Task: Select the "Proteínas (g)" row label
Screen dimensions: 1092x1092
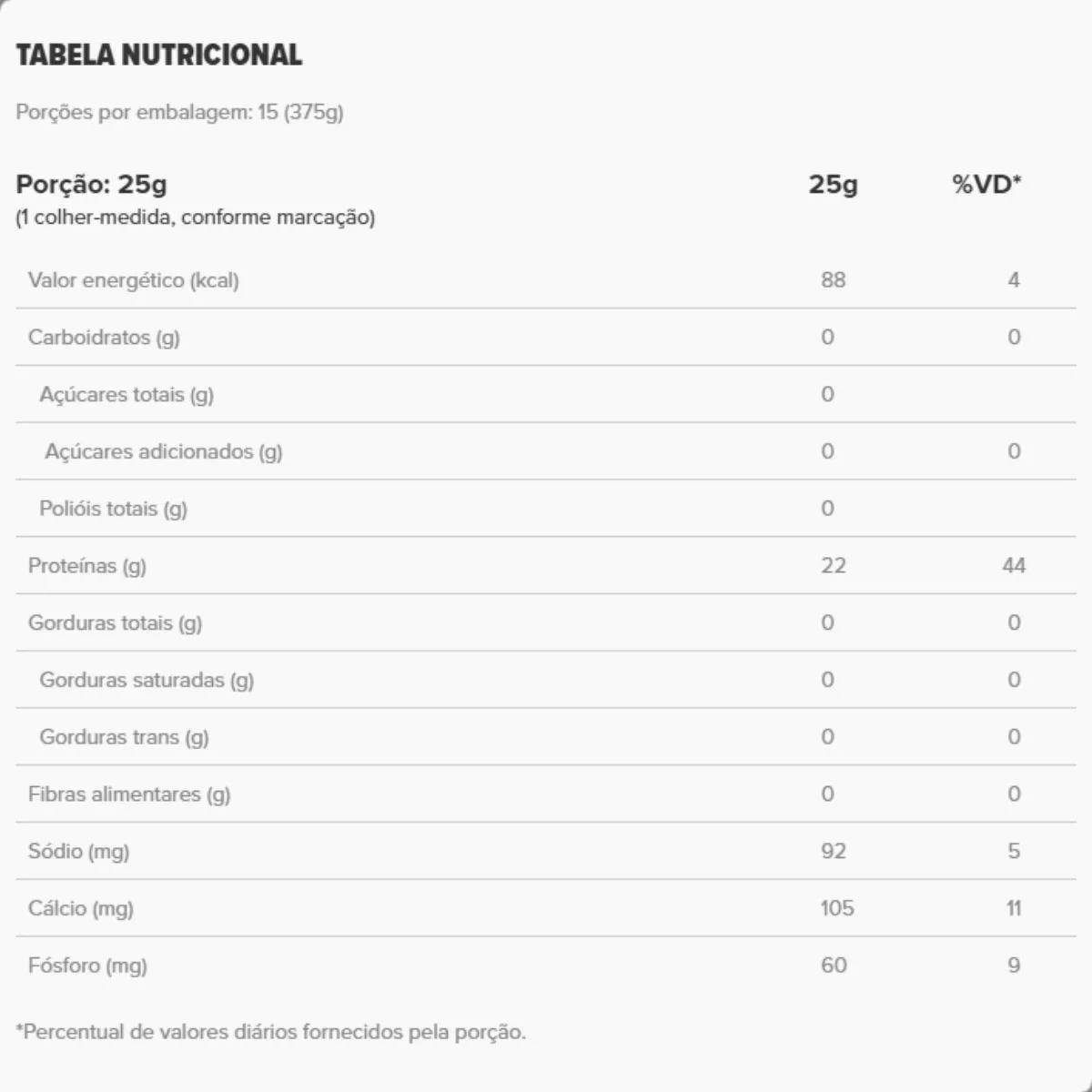Action: (87, 566)
